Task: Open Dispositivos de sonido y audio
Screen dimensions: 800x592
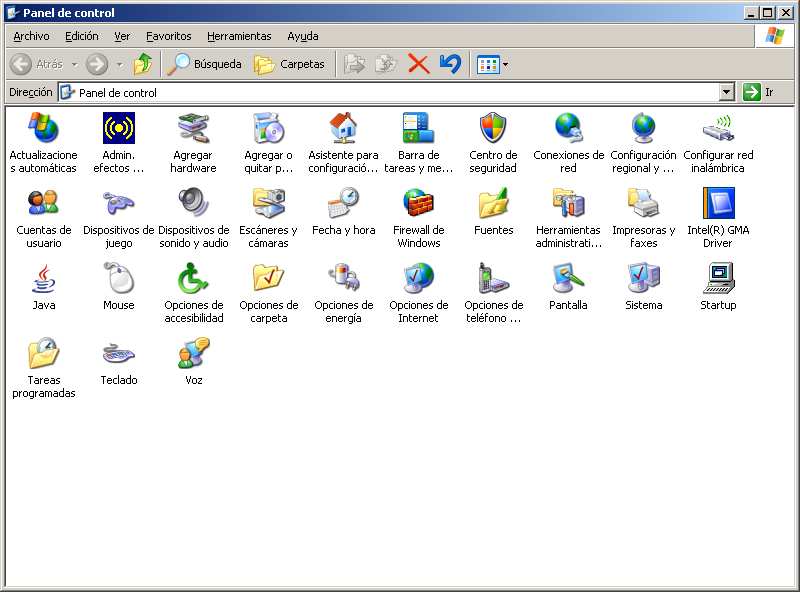Action: [x=193, y=204]
